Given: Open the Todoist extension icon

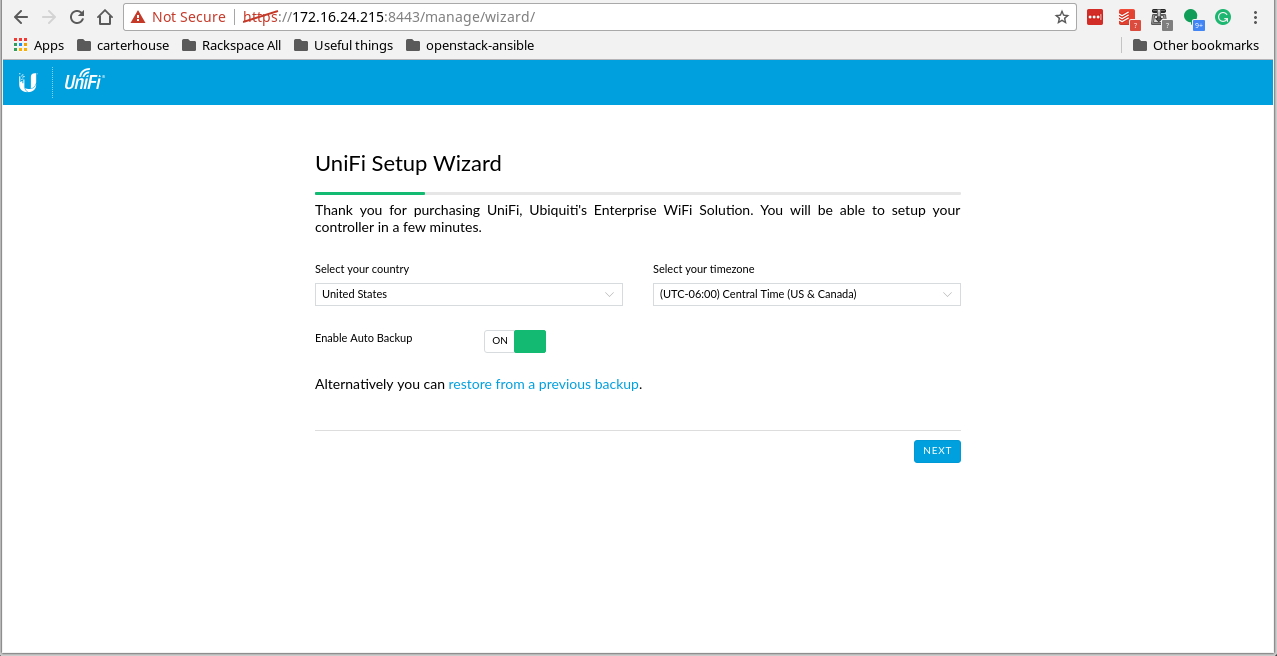Looking at the screenshot, I should click(x=1126, y=16).
